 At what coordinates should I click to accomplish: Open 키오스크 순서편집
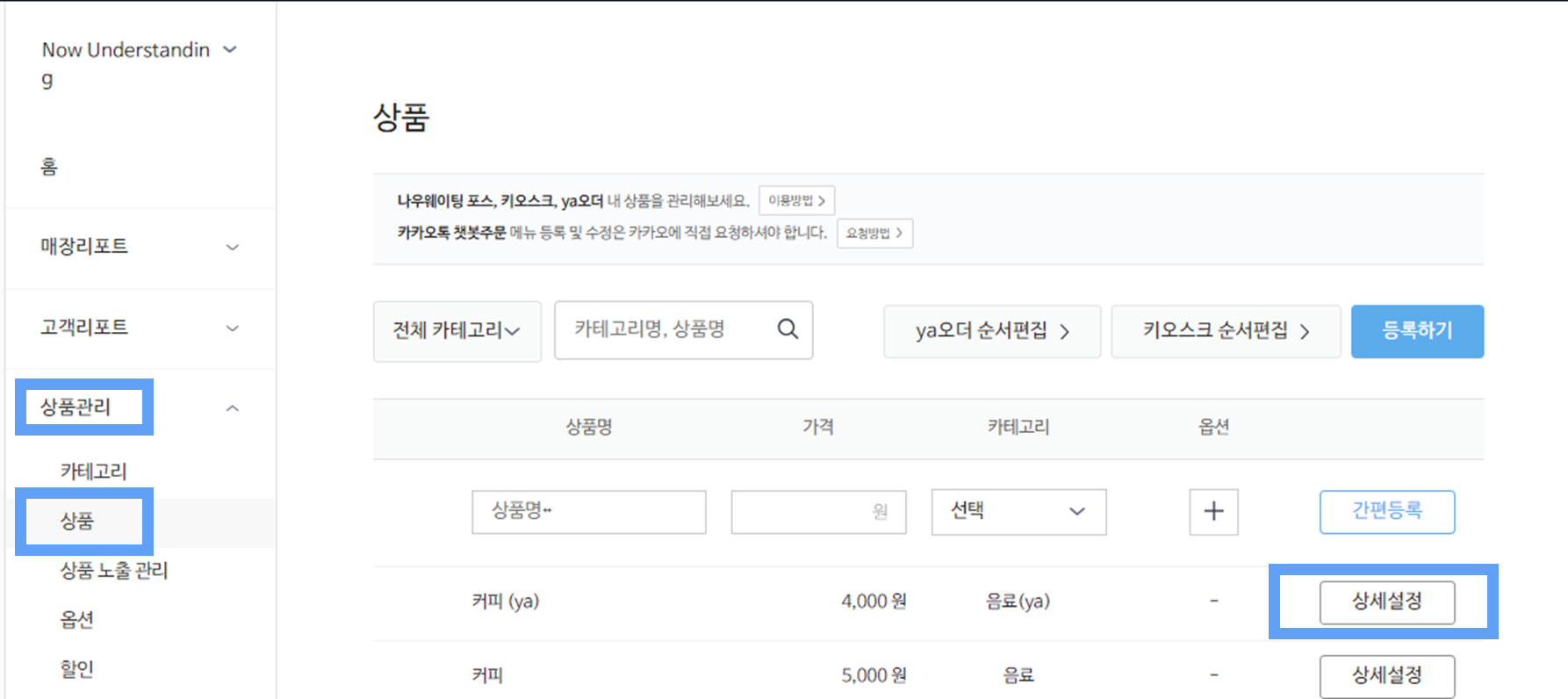pos(1226,331)
